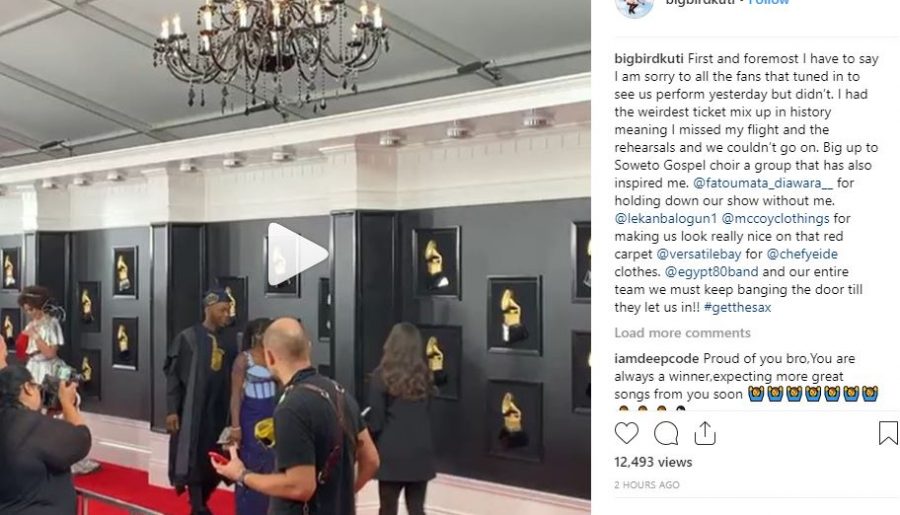This screenshot has height=515, width=900.
Task: Save post with bookmark icon
Action: [888, 433]
